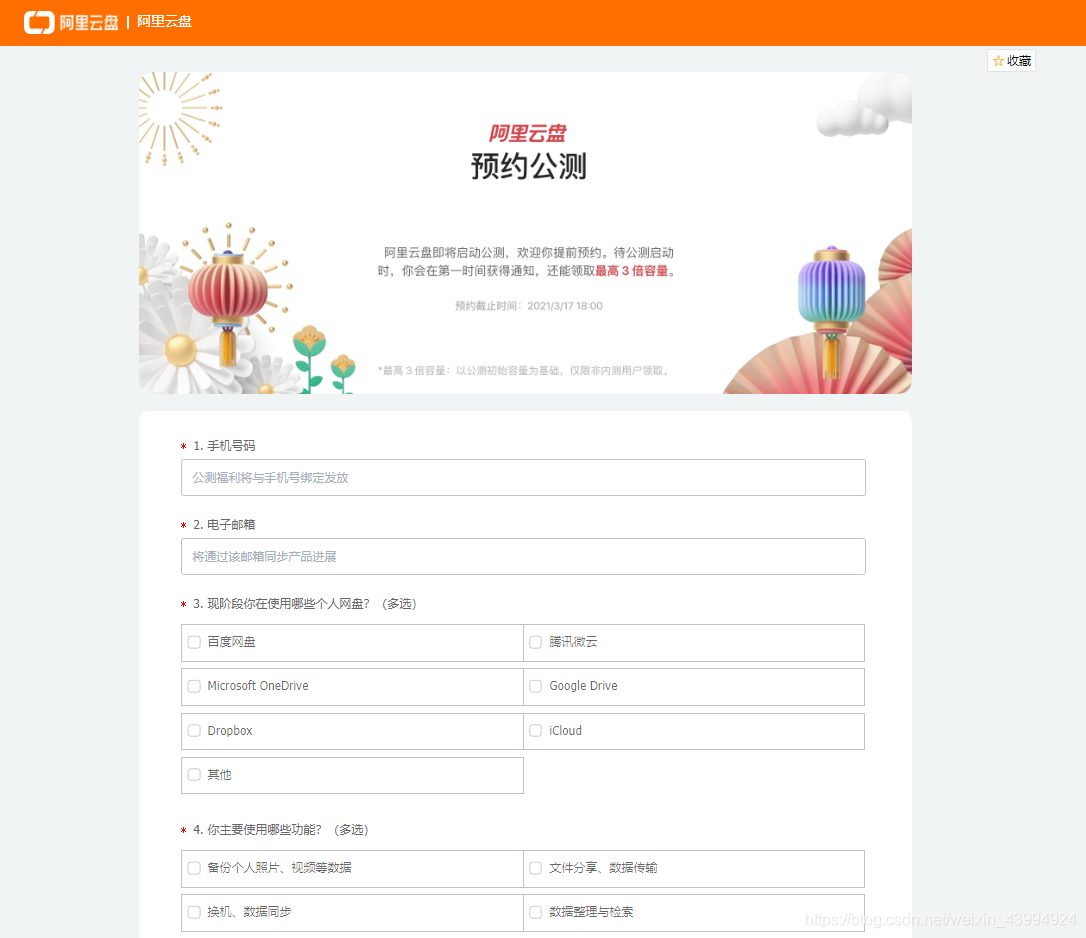Check 文件分享、数据传输 option
Screen dimensions: 1086x938
pos(535,868)
